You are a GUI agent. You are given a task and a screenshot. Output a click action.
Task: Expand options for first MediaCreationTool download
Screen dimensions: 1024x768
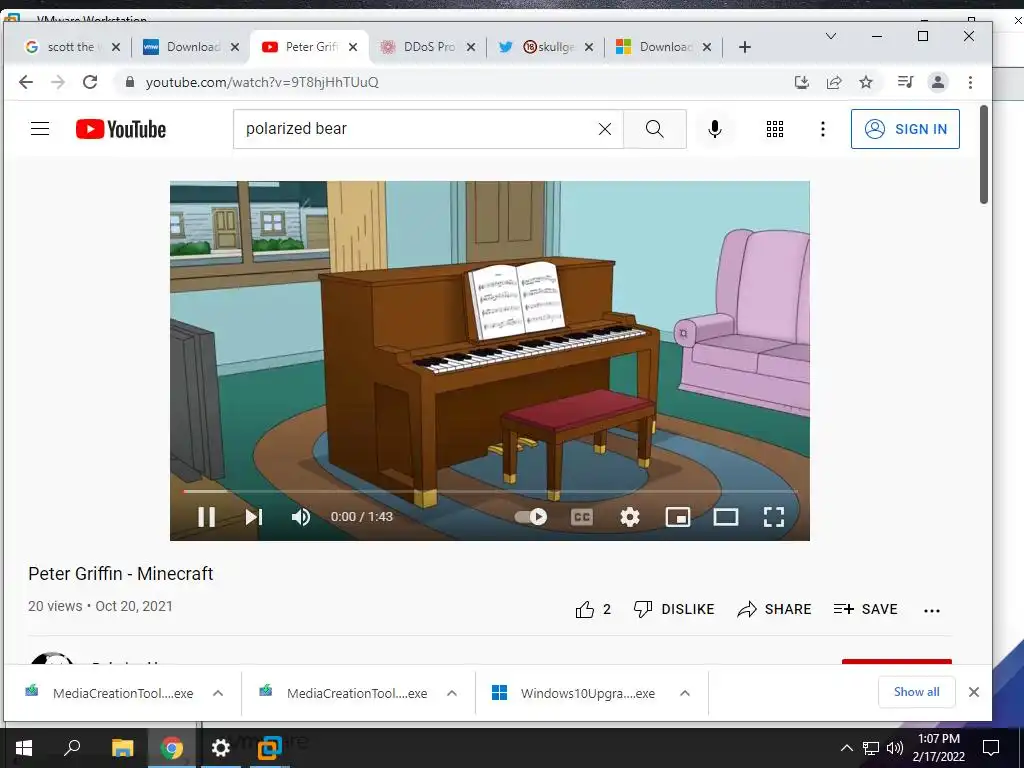pos(218,693)
